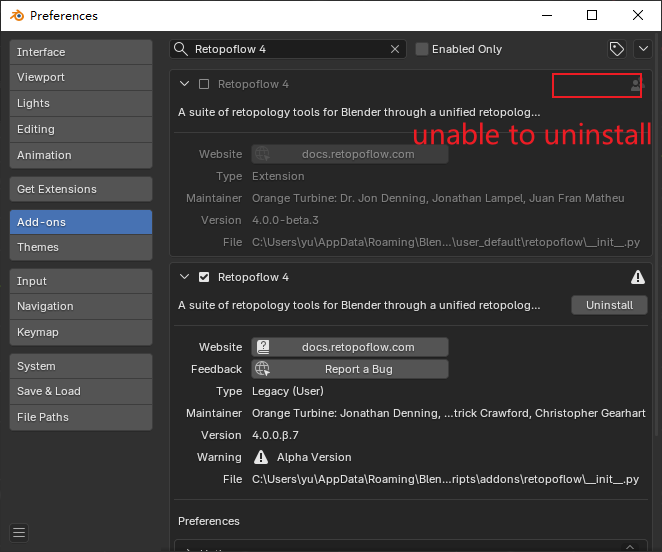662x552 pixels.
Task: Click the version 4.0.0.β.7 text
Action: (x=275, y=435)
